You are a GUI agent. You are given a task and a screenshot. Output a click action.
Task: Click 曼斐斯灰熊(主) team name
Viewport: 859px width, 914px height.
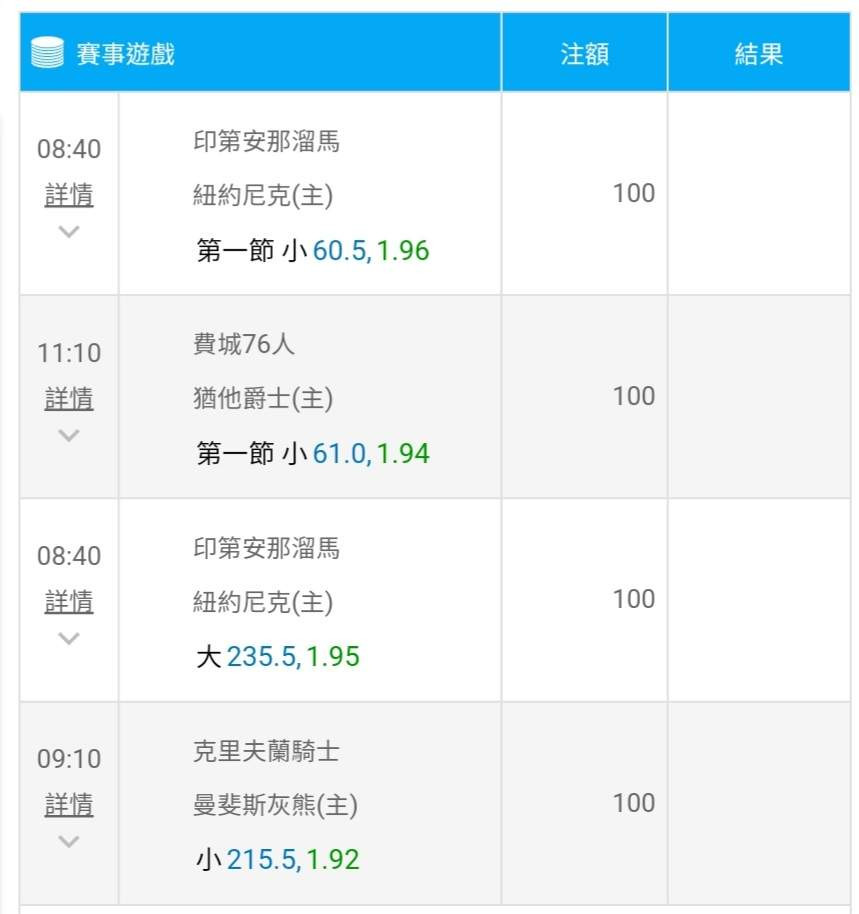(x=275, y=805)
